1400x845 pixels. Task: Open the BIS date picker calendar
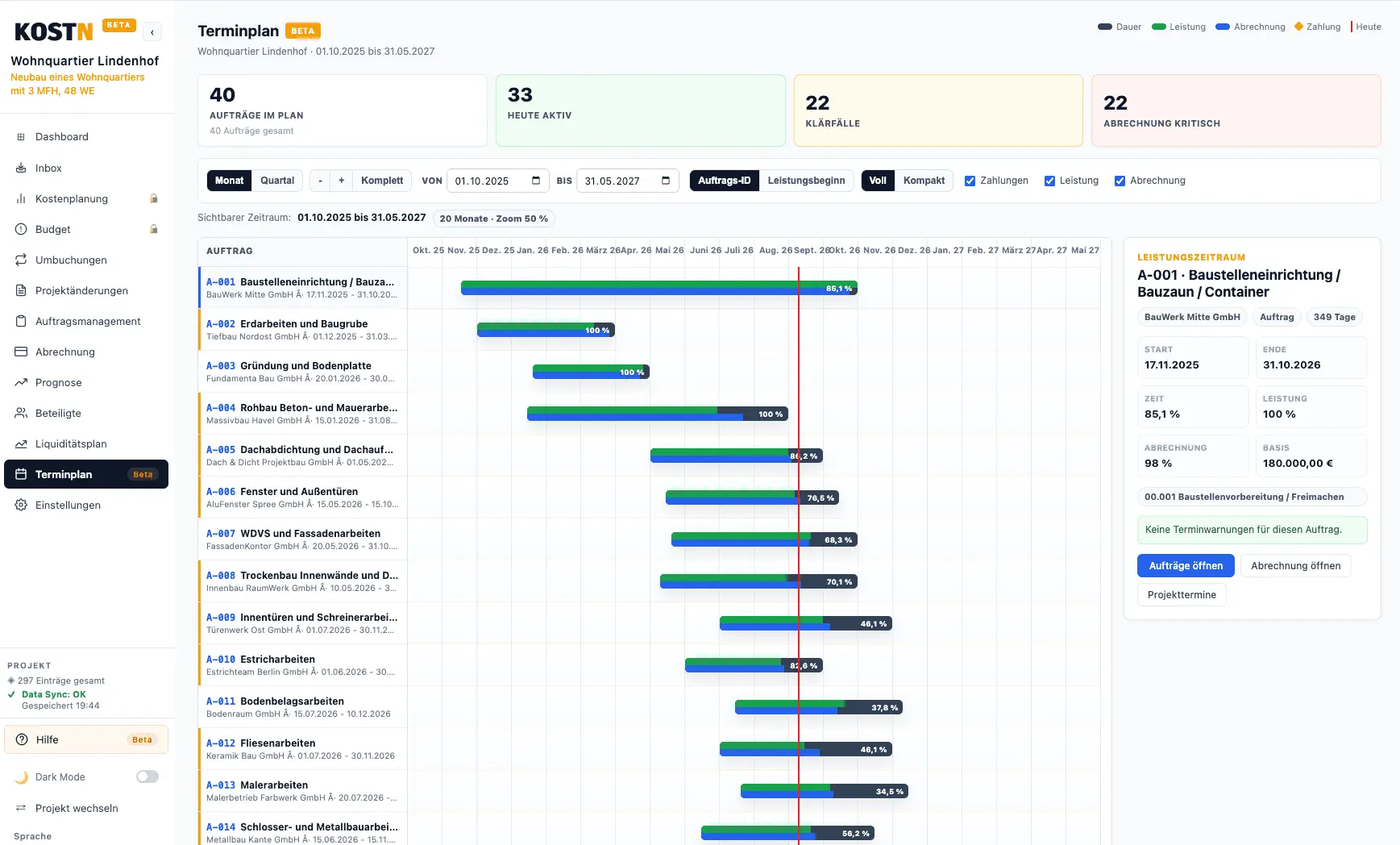point(666,181)
